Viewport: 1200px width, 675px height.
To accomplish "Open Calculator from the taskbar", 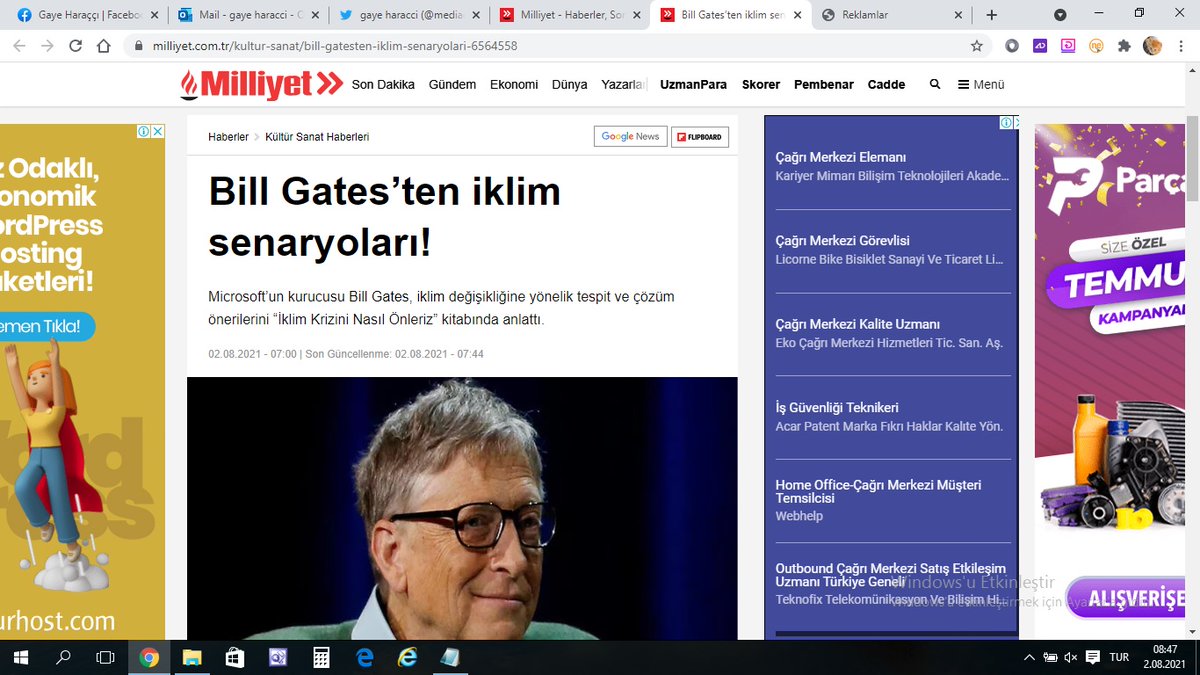I will 322,657.
